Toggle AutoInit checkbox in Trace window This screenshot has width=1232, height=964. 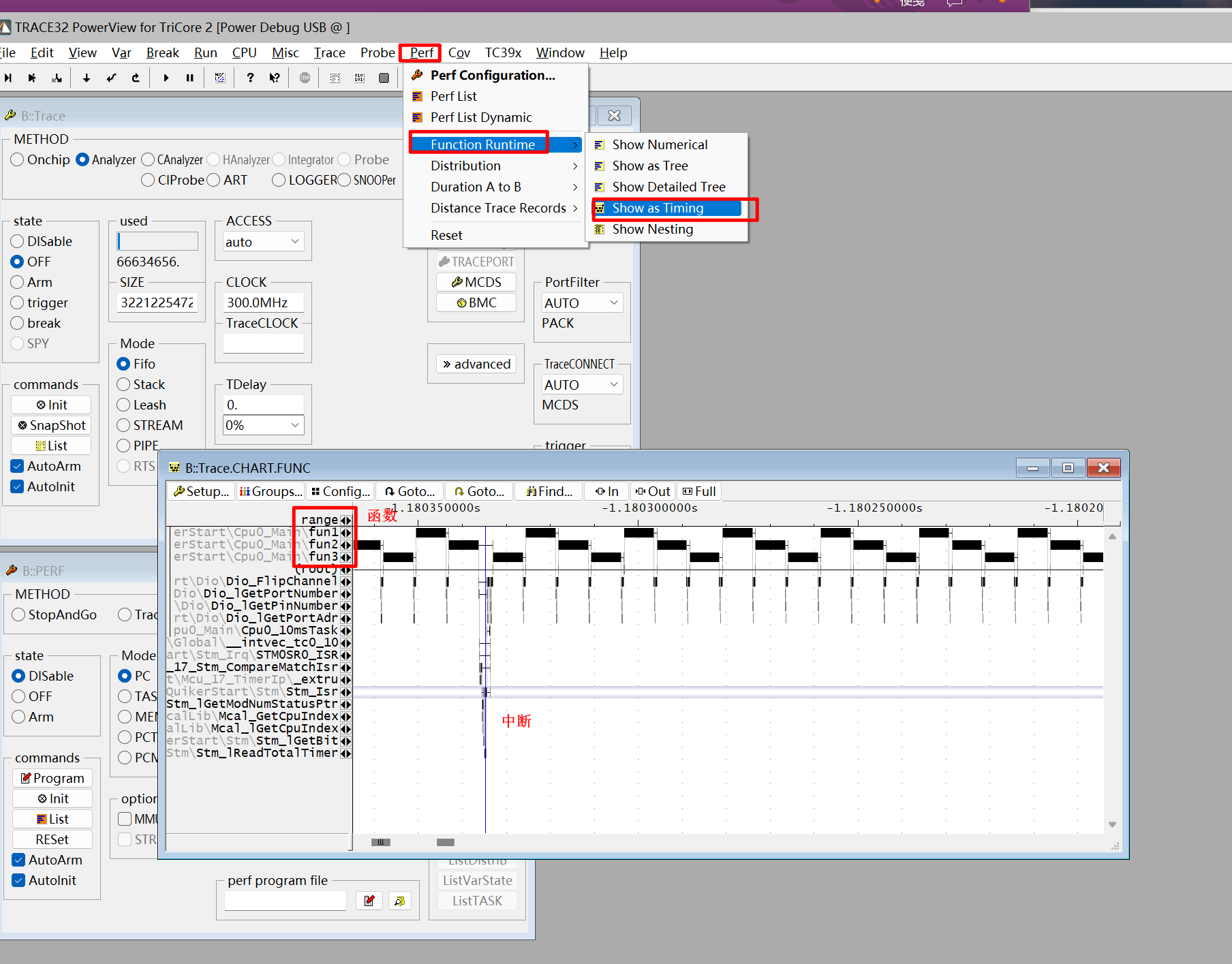pos(18,486)
